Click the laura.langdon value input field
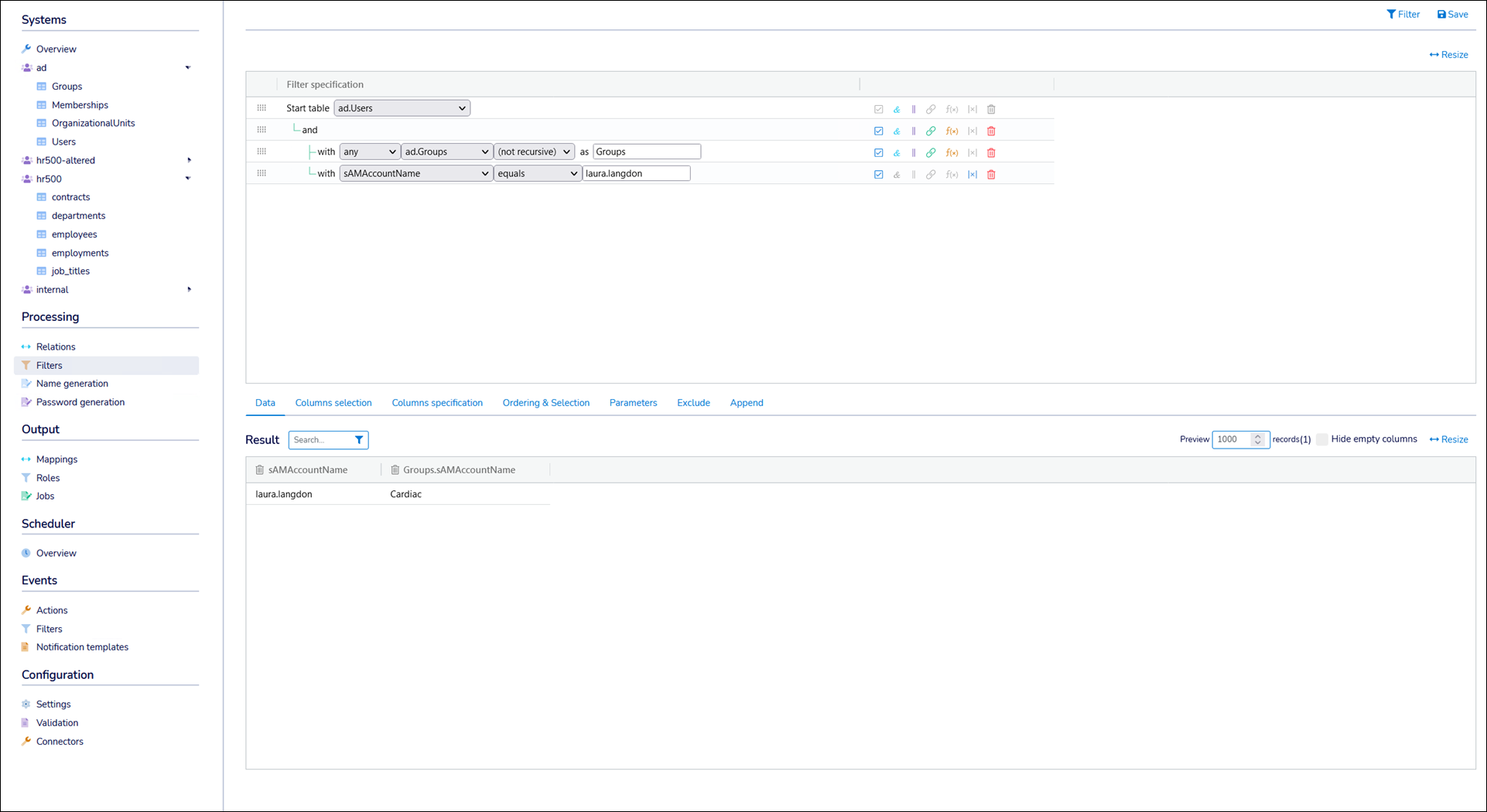The height and width of the screenshot is (812, 1487). 636,174
